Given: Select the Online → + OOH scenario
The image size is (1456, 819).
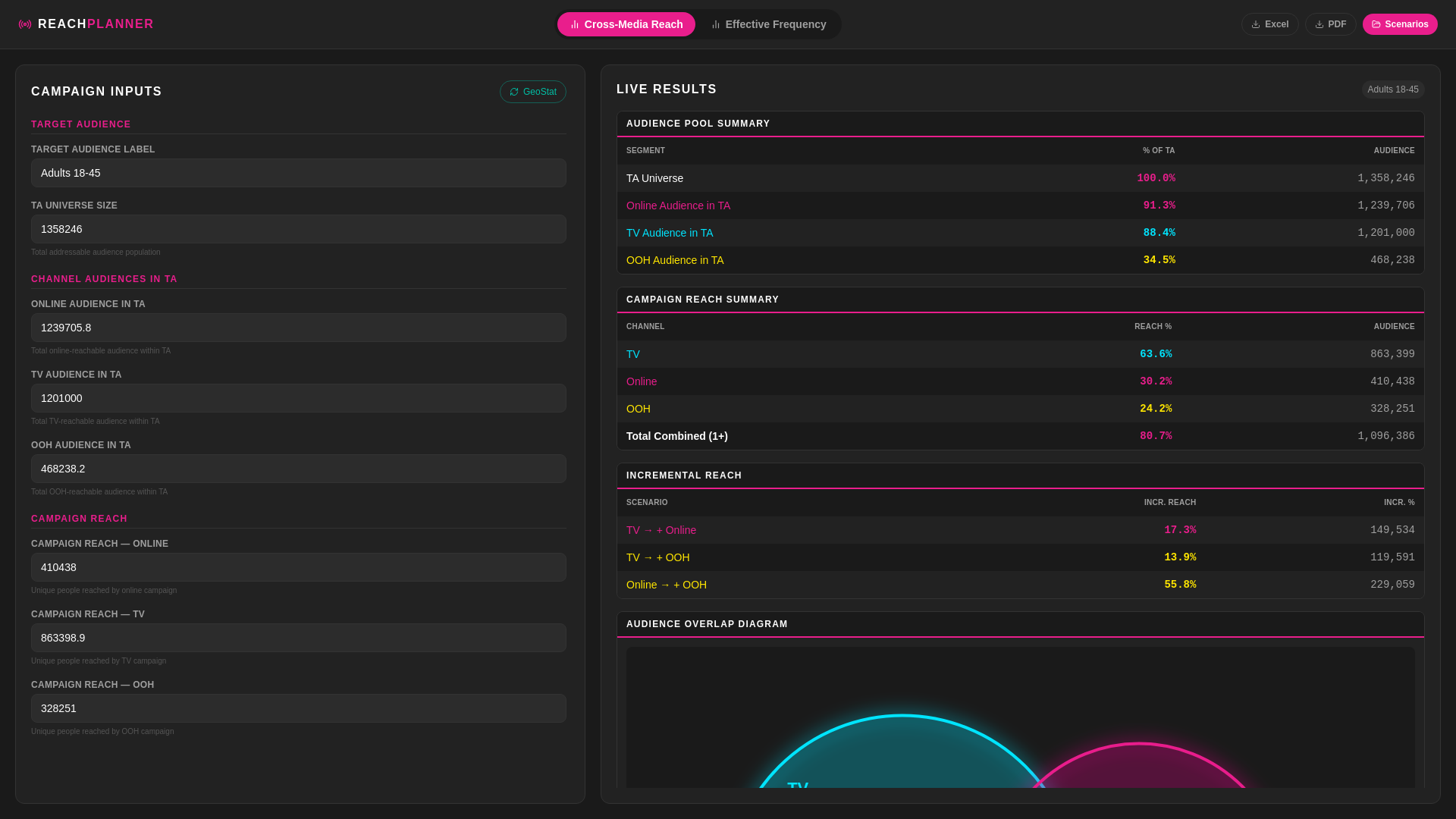Looking at the screenshot, I should pos(1020,585).
